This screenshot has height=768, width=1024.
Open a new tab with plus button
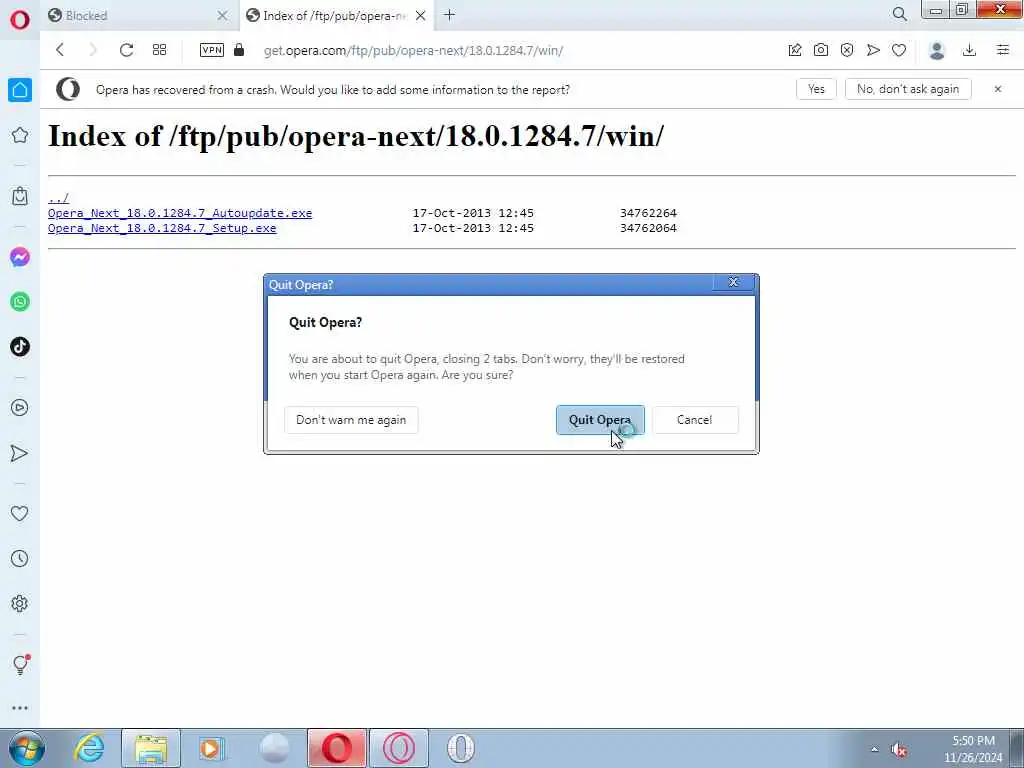pyautogui.click(x=449, y=15)
